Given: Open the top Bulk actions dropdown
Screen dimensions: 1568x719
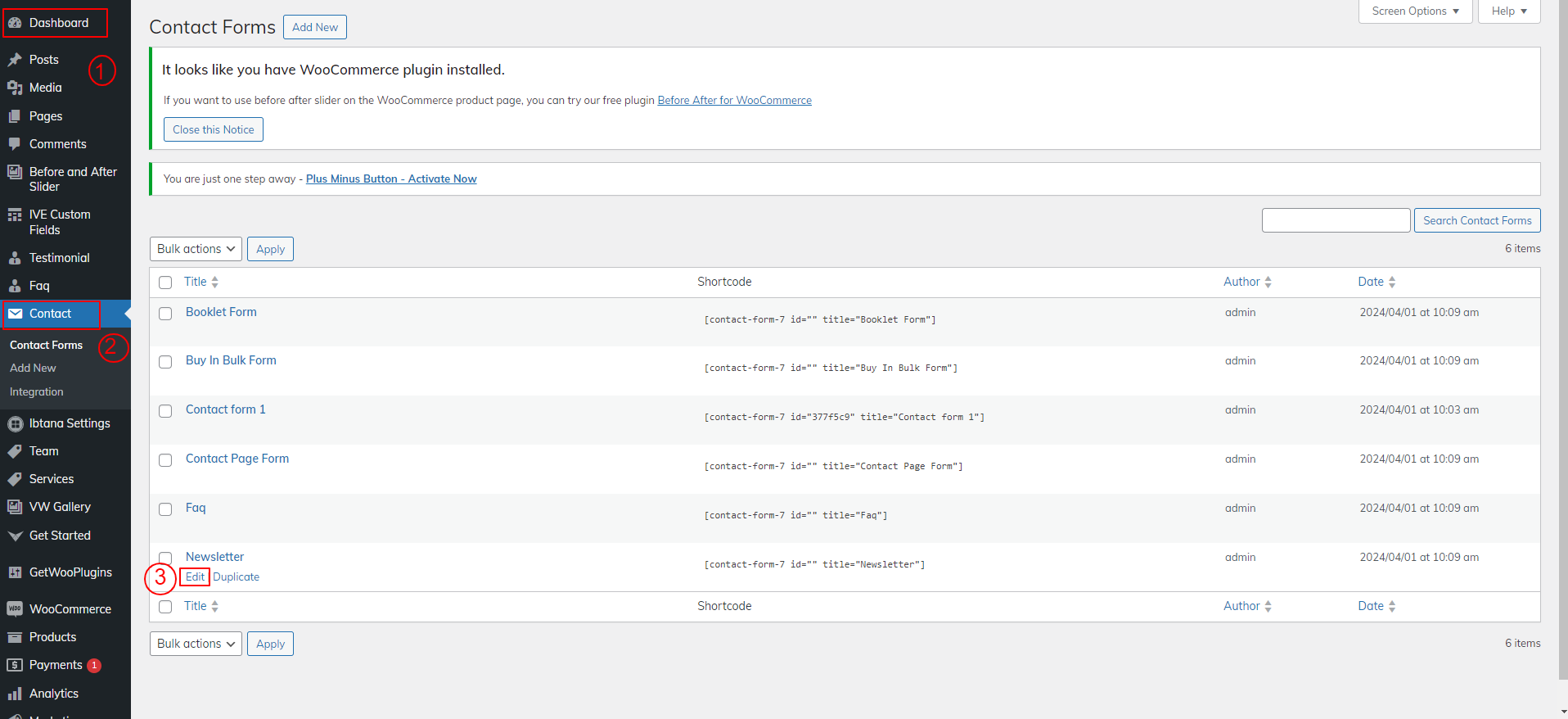Looking at the screenshot, I should click(x=196, y=249).
